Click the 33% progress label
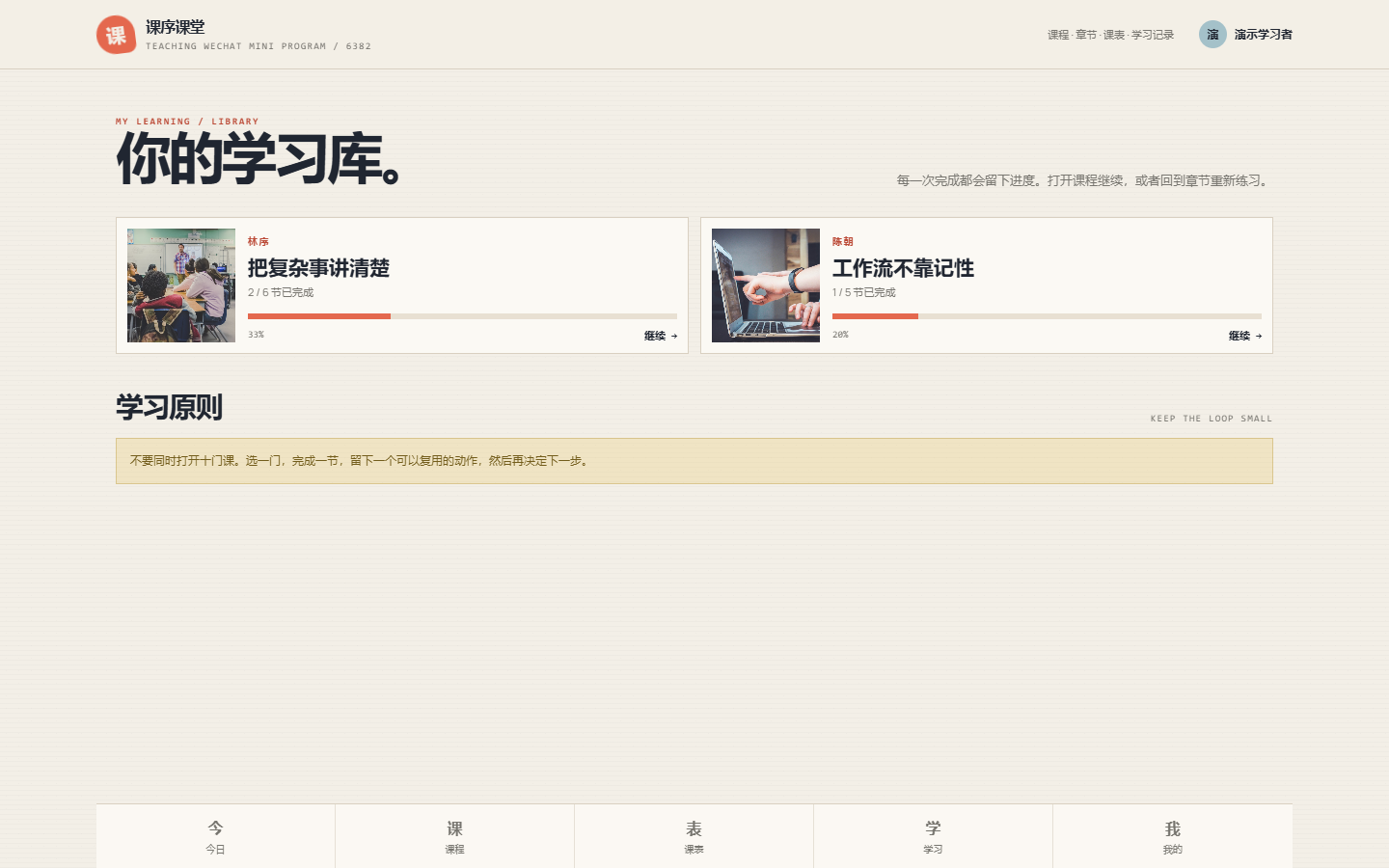1389x868 pixels. [x=256, y=335]
